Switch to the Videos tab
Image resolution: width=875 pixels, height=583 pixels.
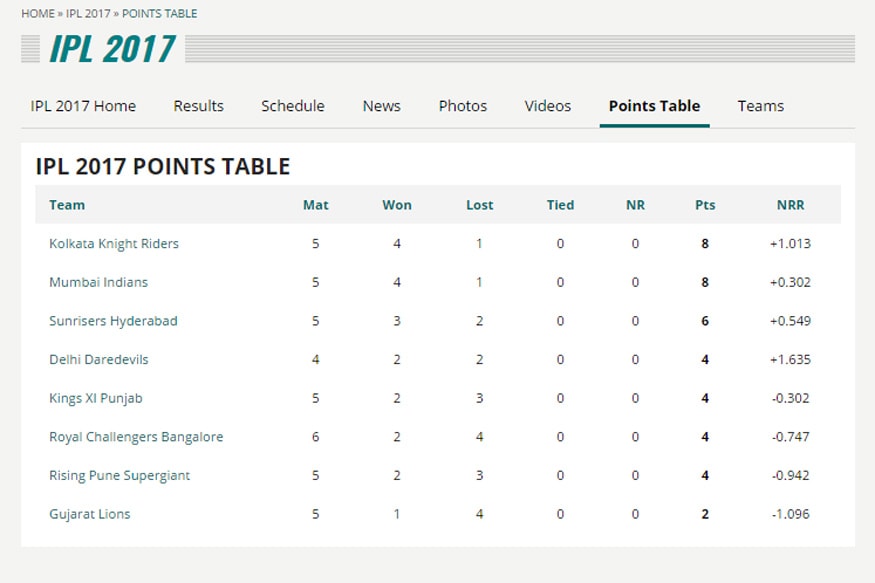pos(547,106)
